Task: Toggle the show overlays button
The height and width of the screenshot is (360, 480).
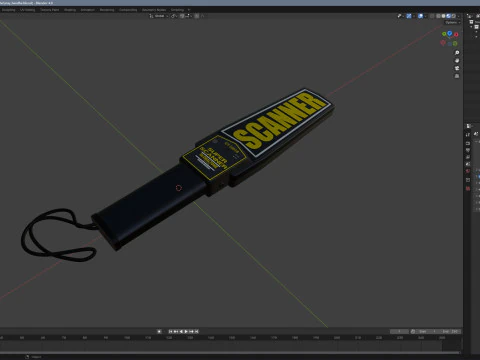Action: (x=421, y=16)
